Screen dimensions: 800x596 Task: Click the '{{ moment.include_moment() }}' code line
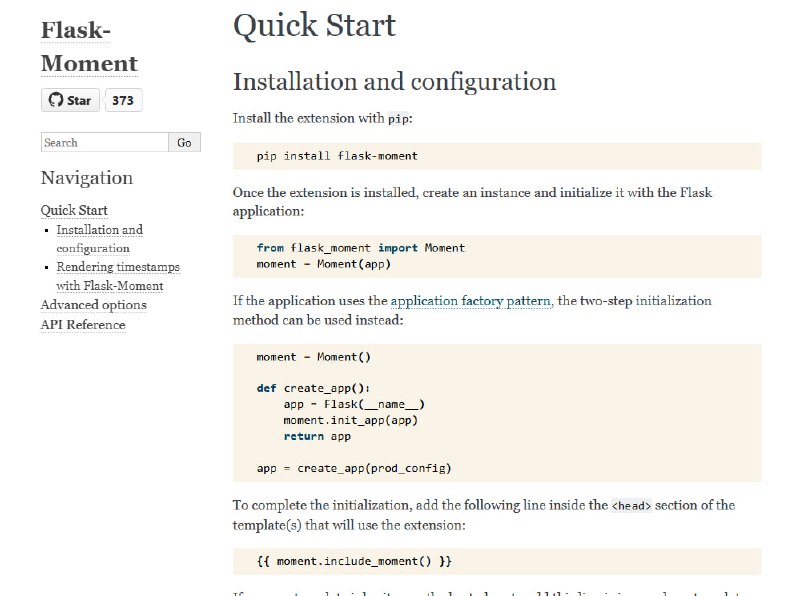354,561
